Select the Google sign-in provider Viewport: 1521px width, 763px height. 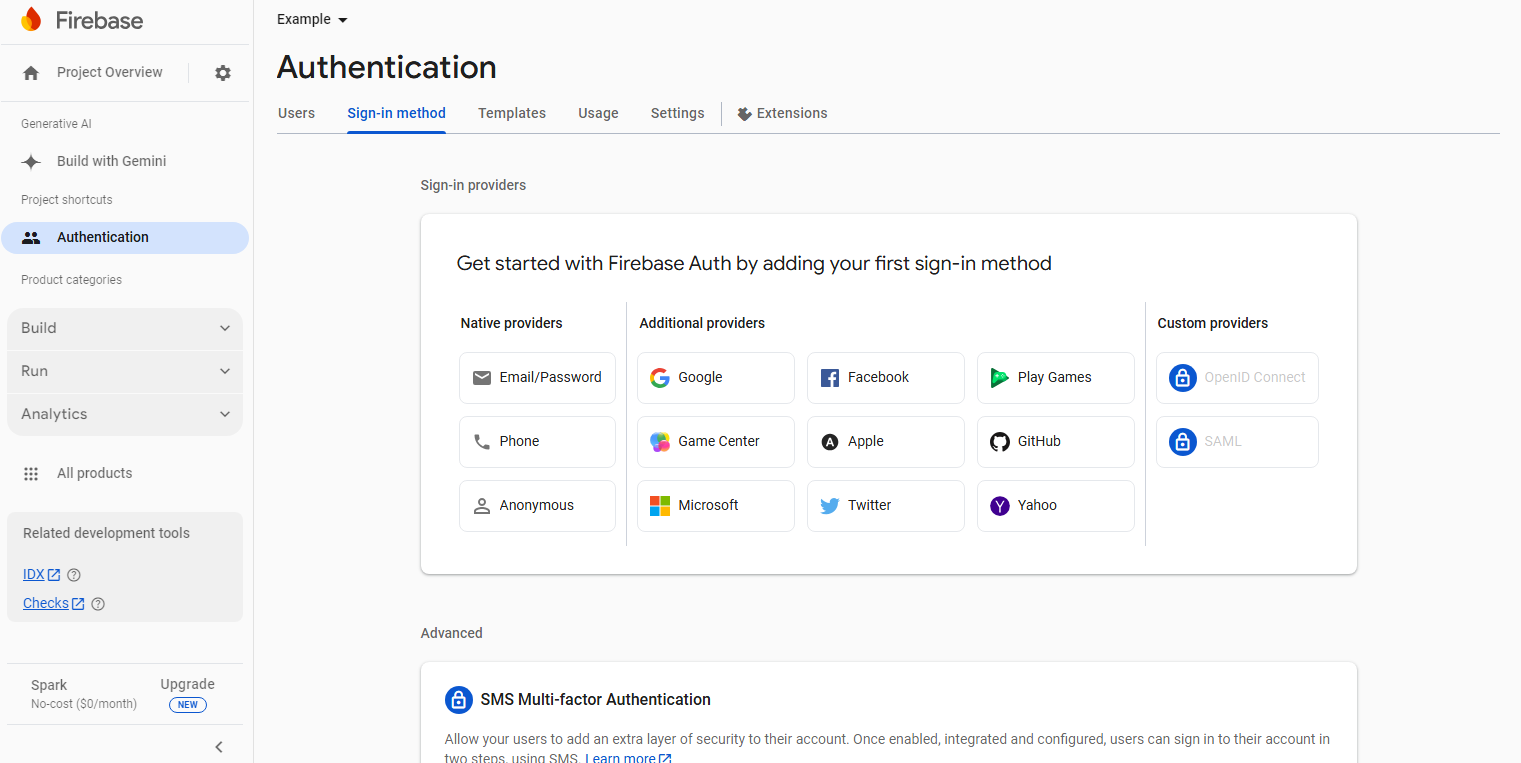(x=715, y=378)
